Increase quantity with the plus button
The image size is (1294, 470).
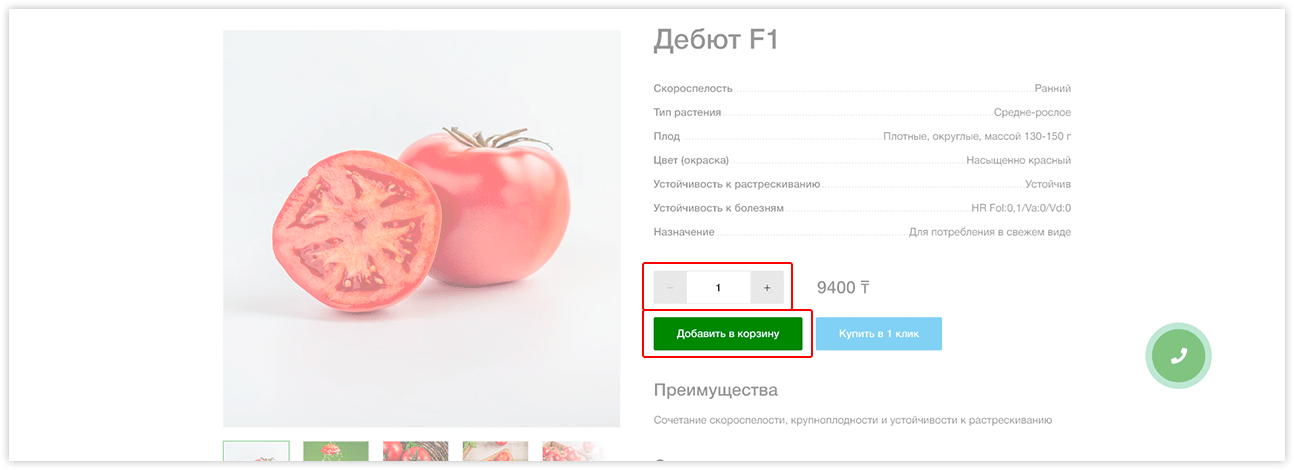(767, 288)
